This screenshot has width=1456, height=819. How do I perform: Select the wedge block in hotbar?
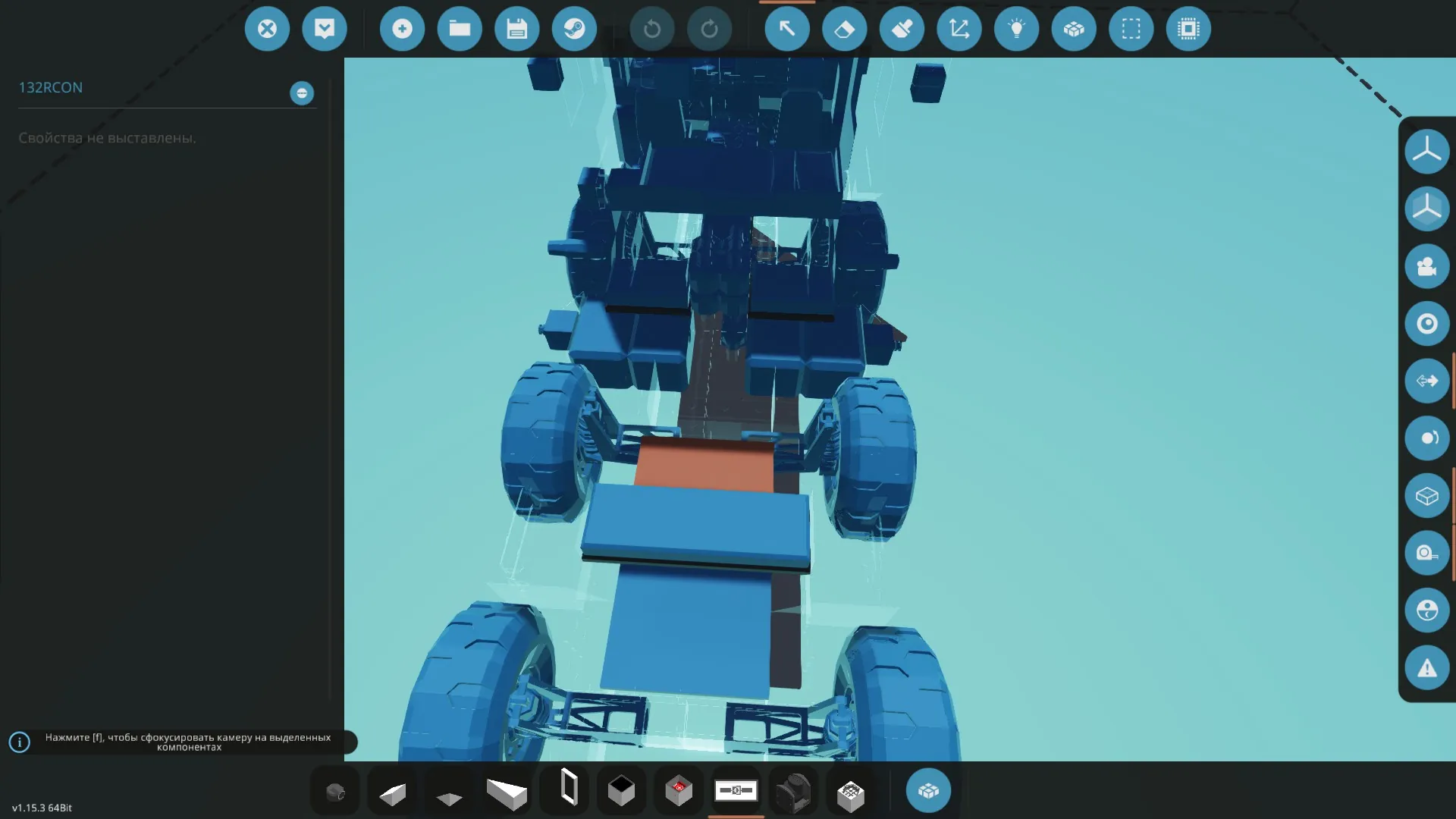point(393,793)
